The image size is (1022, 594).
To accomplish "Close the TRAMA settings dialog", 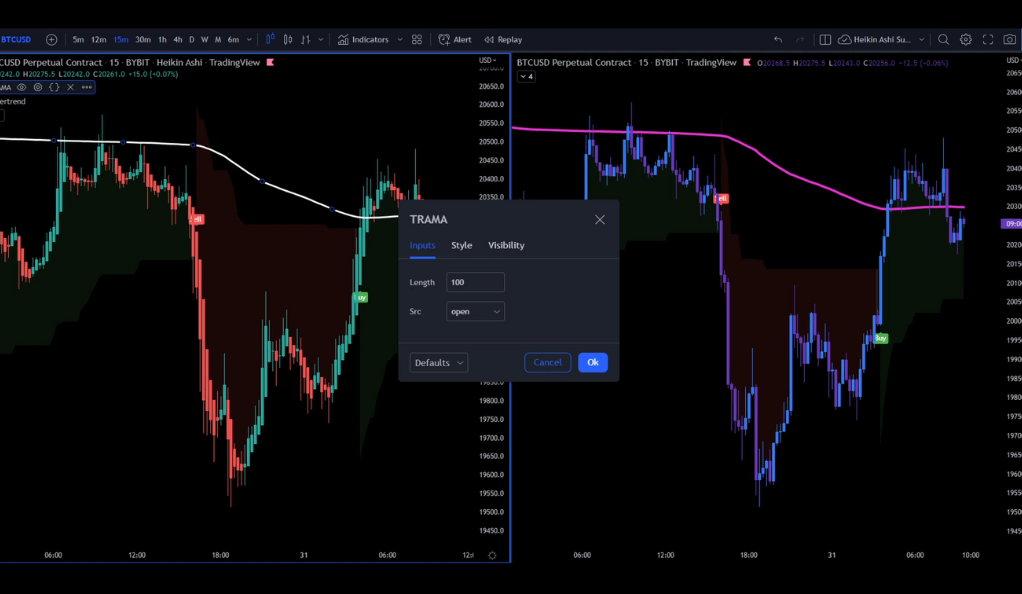I will click(600, 220).
